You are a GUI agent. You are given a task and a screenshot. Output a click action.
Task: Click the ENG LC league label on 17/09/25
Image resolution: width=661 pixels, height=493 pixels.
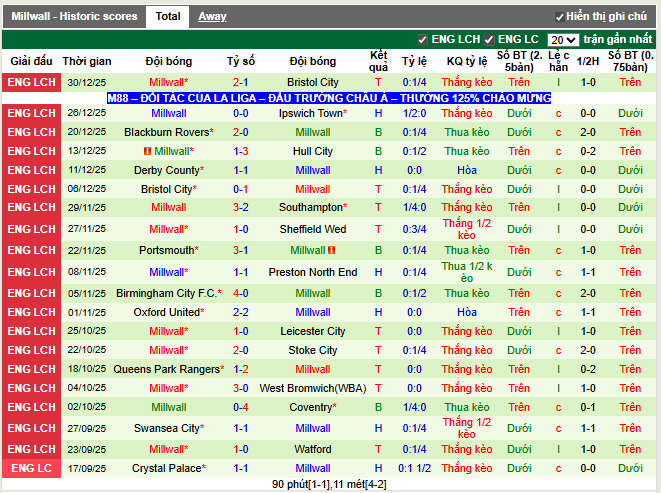32,468
